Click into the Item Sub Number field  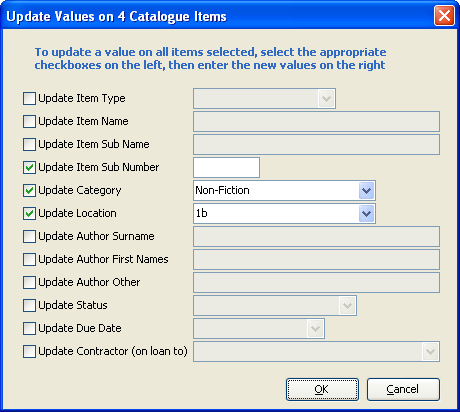click(226, 167)
